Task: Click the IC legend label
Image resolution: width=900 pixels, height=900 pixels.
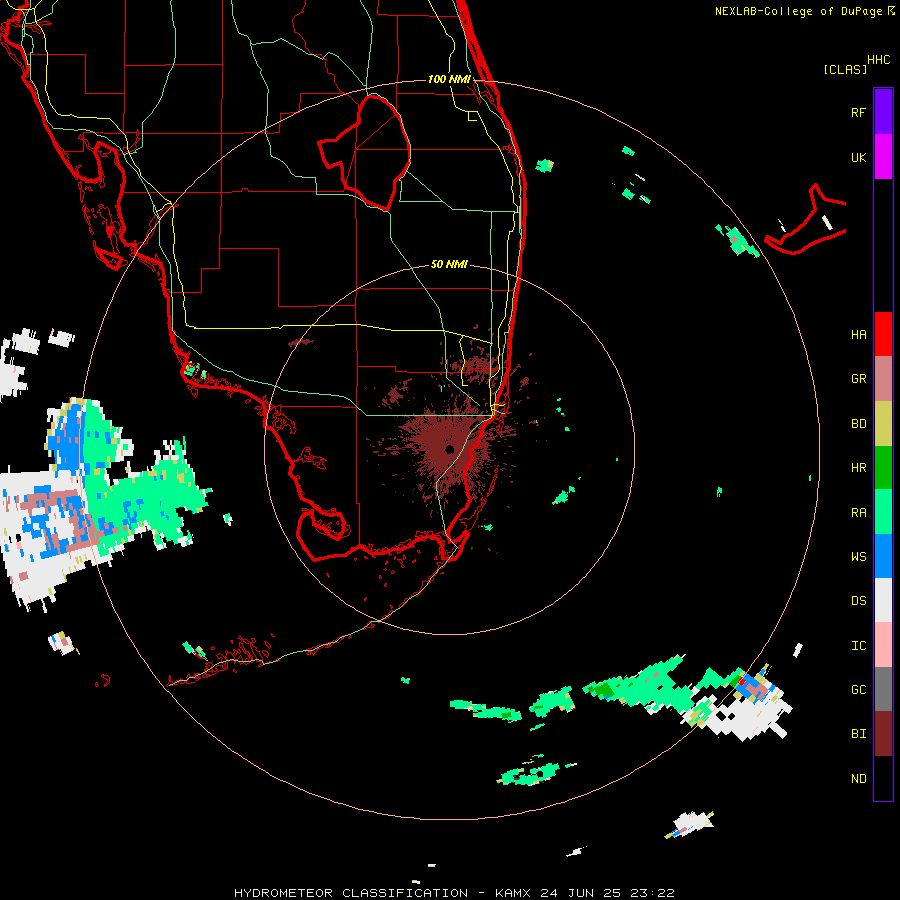Action: tap(858, 646)
